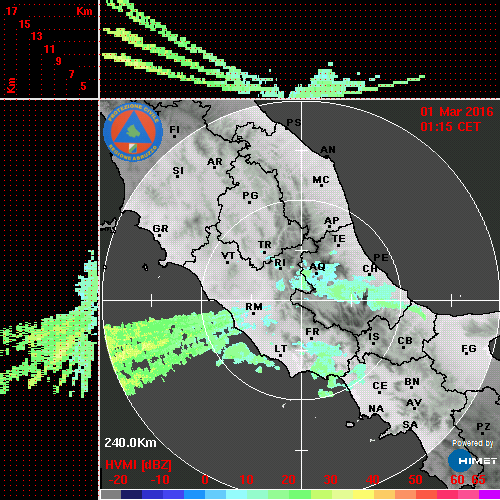Click the CB province label
This screenshot has width=500, height=500.
click(x=405, y=341)
